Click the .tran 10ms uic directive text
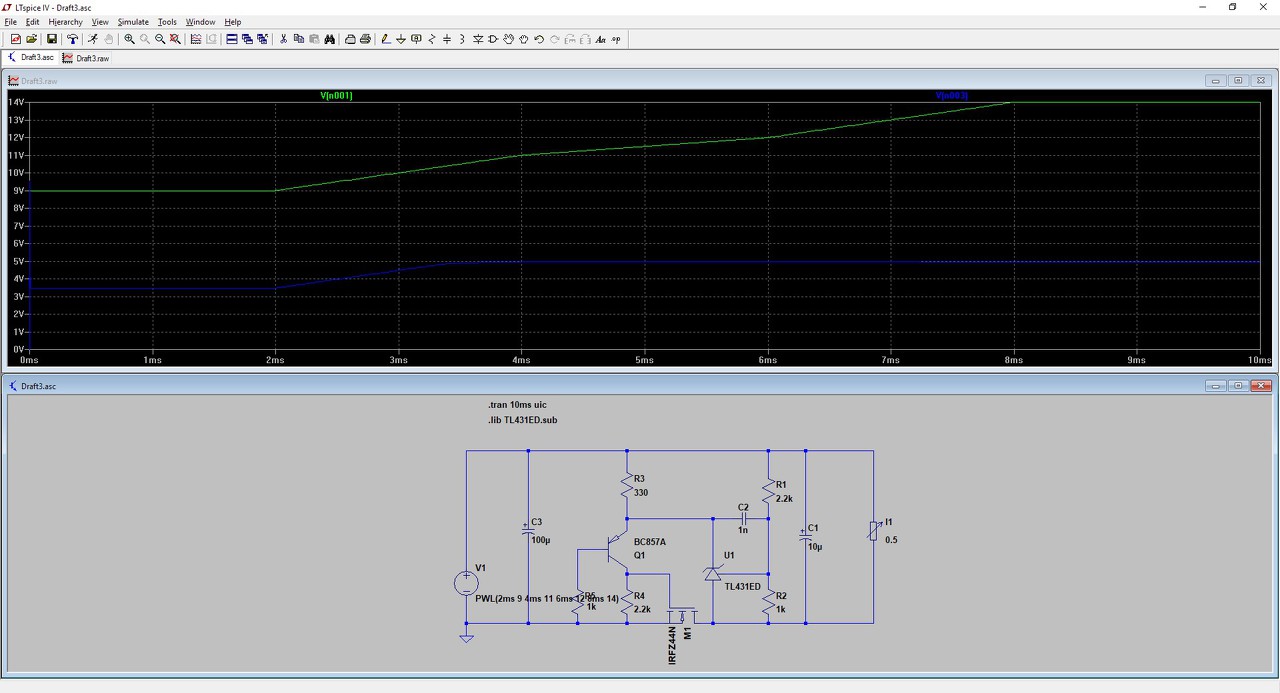The width and height of the screenshot is (1280, 693). (x=517, y=405)
